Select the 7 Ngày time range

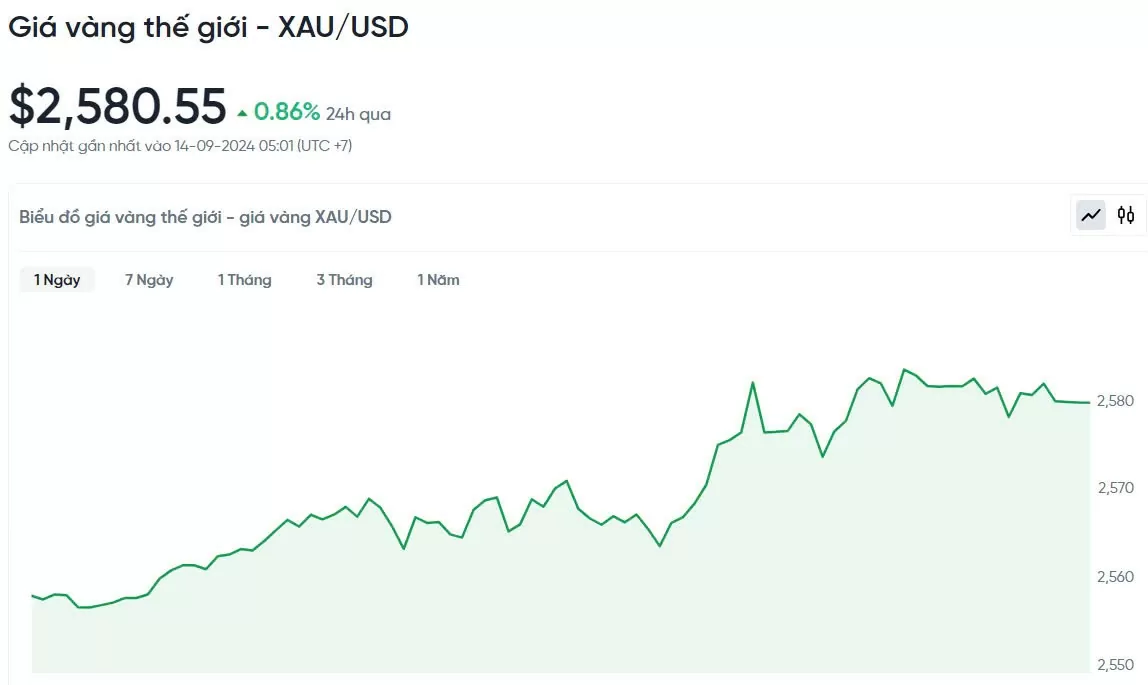pyautogui.click(x=149, y=280)
